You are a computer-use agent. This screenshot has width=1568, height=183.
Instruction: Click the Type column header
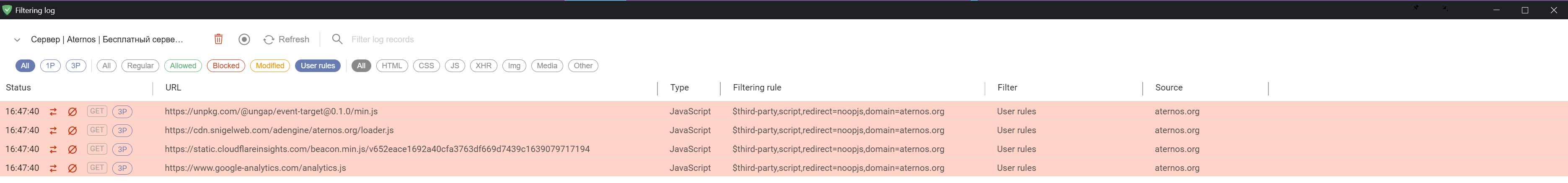point(679,88)
